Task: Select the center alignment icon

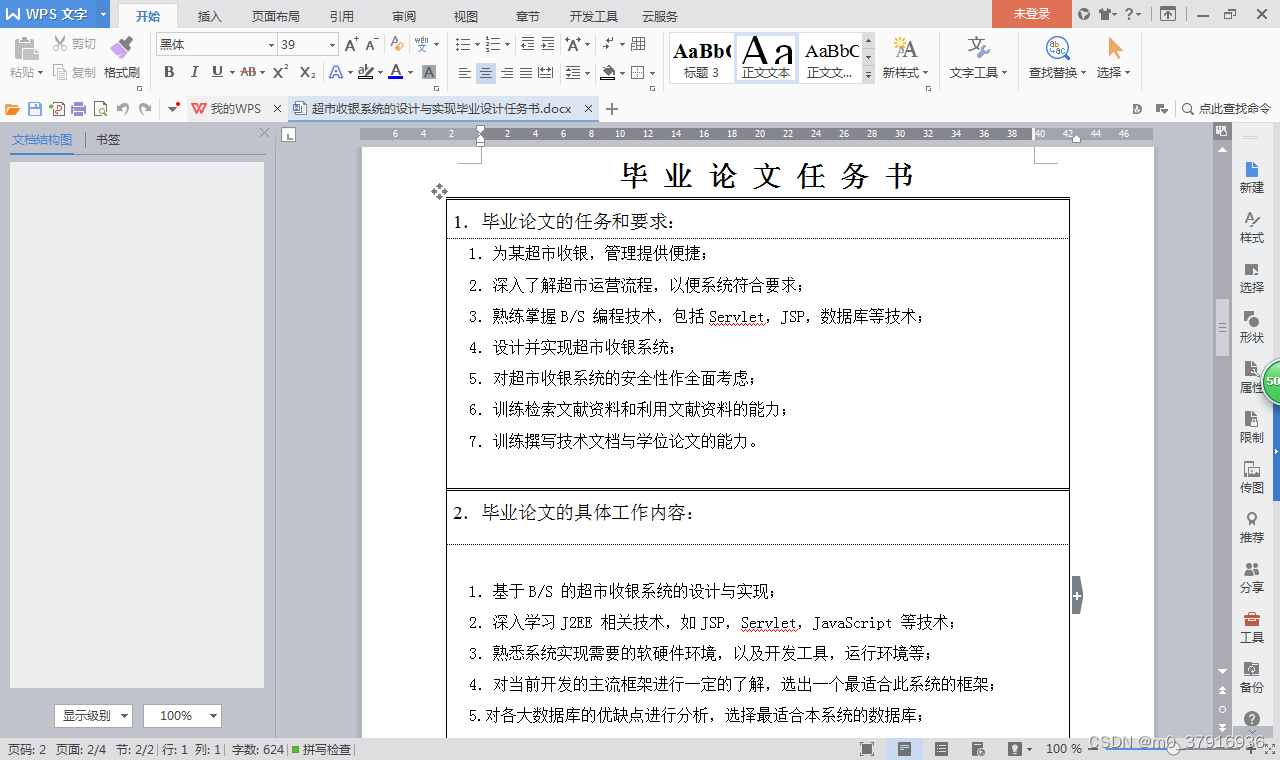Action: [x=485, y=72]
